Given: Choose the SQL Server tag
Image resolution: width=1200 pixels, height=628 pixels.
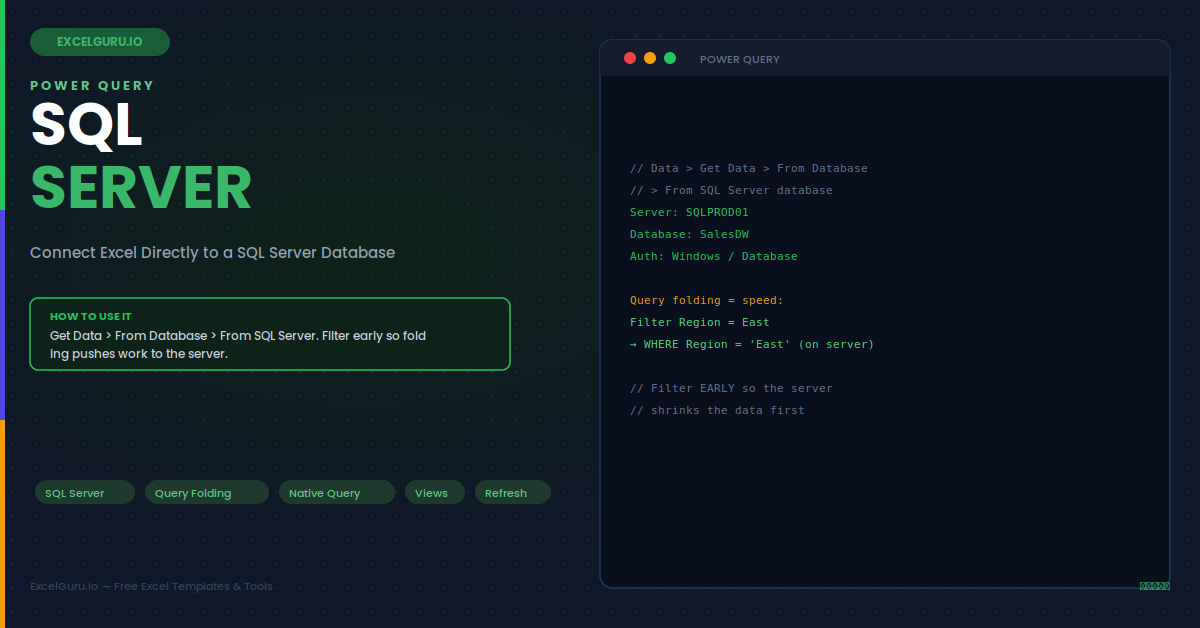Looking at the screenshot, I should click(x=85, y=492).
